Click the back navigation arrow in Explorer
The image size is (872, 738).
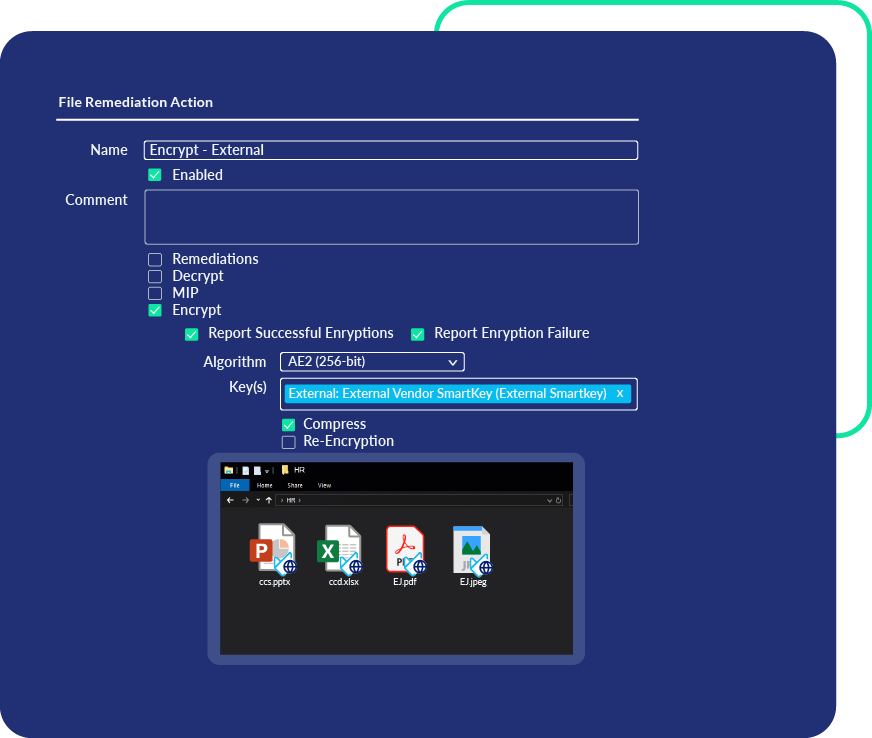pos(231,500)
